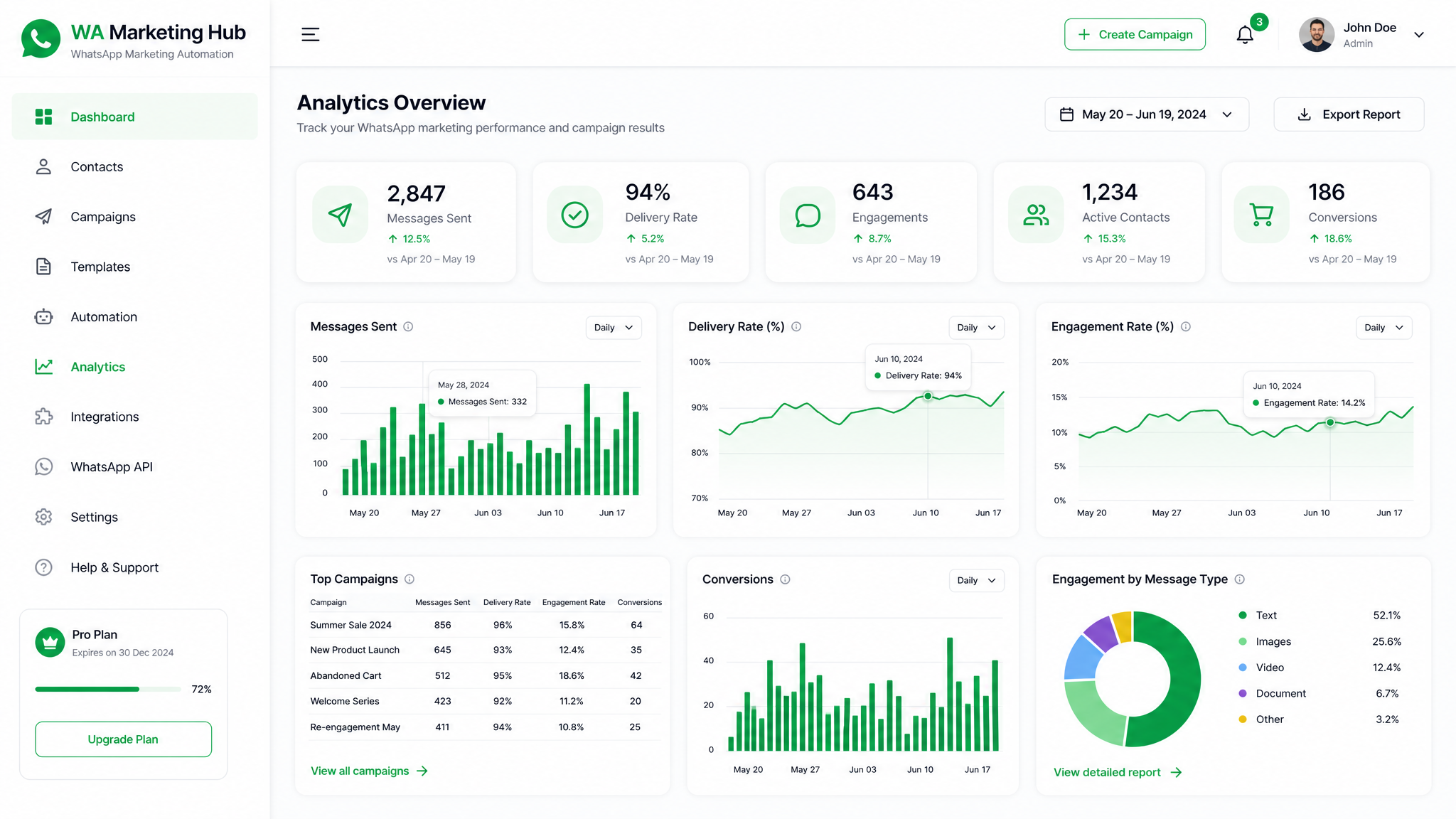The width and height of the screenshot is (1456, 819).
Task: Open Daily dropdown on Conversions chart
Action: (976, 581)
